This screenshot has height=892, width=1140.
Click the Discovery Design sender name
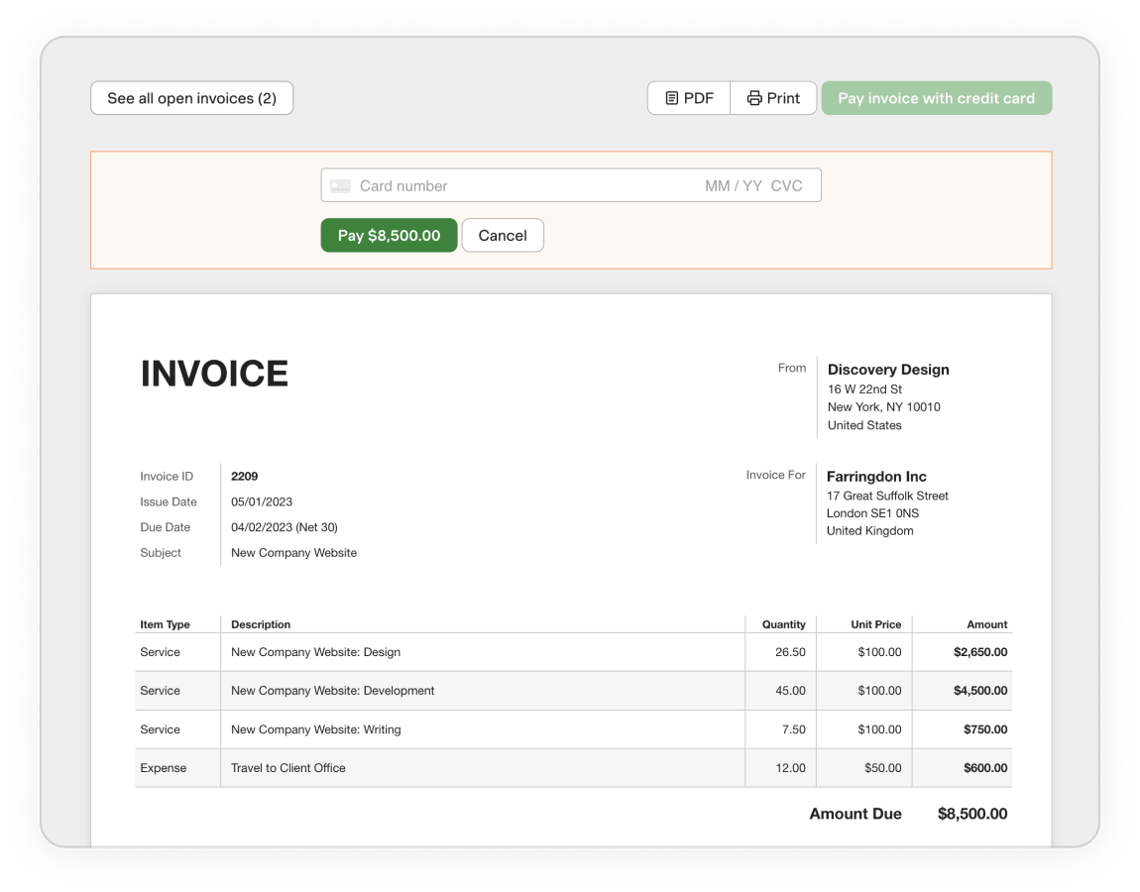pyautogui.click(x=887, y=369)
